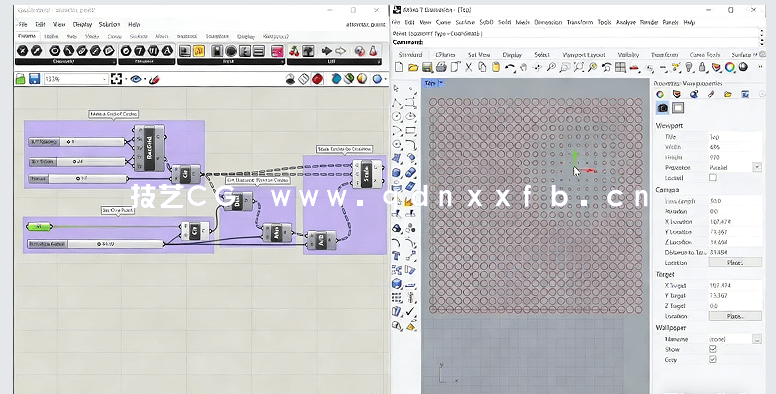
Task: Toggle the wallpaper Show checkbox
Action: (713, 349)
